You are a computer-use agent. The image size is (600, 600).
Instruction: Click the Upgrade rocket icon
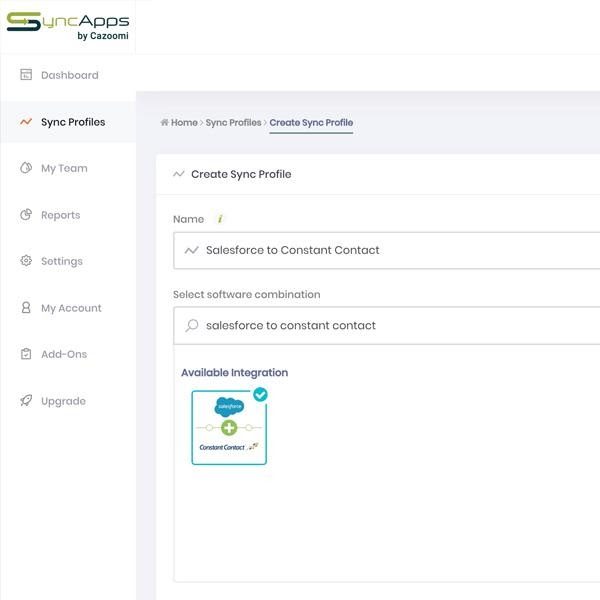click(x=26, y=401)
